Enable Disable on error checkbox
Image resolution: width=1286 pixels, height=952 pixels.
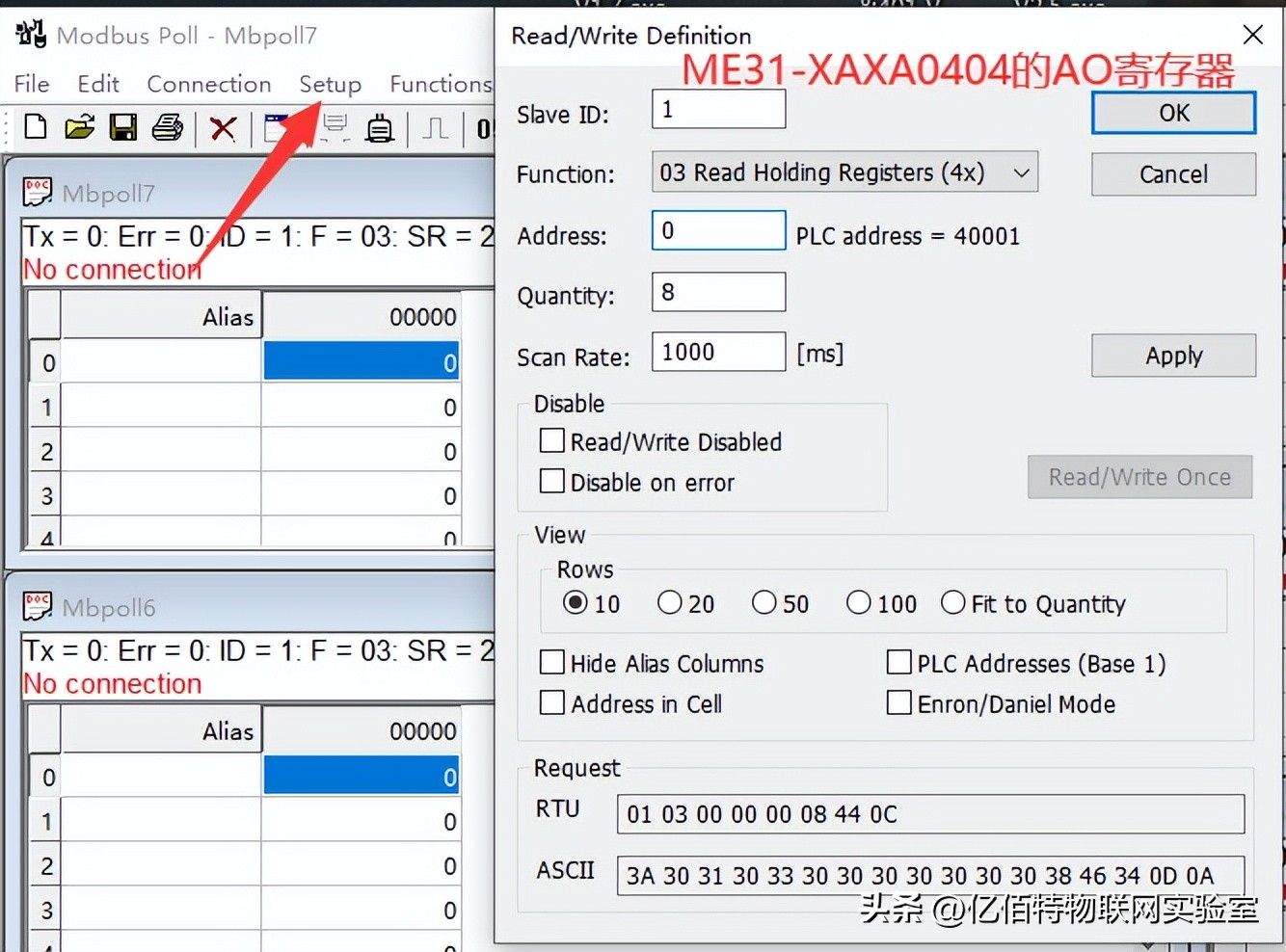[552, 481]
